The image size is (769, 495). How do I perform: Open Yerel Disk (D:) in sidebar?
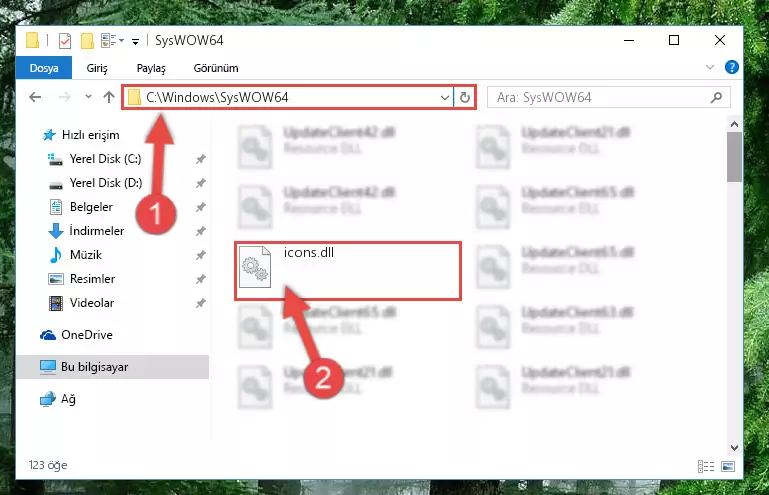pos(106,183)
